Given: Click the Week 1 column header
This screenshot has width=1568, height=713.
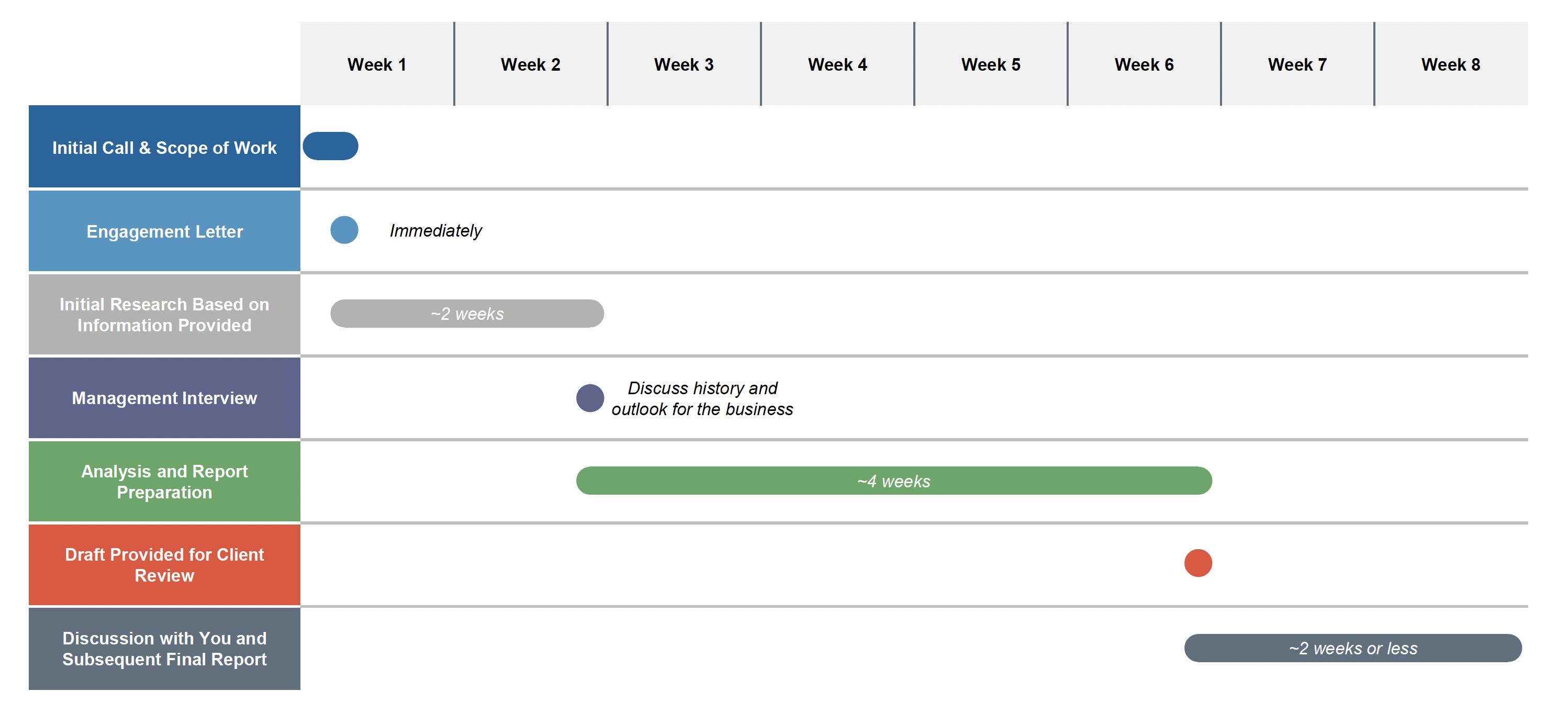Looking at the screenshot, I should pos(377,64).
